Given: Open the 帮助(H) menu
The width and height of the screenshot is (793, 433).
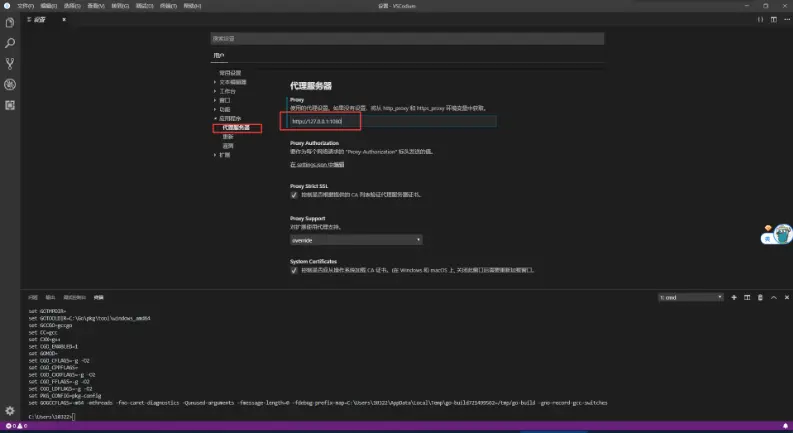Looking at the screenshot, I should (192, 6).
